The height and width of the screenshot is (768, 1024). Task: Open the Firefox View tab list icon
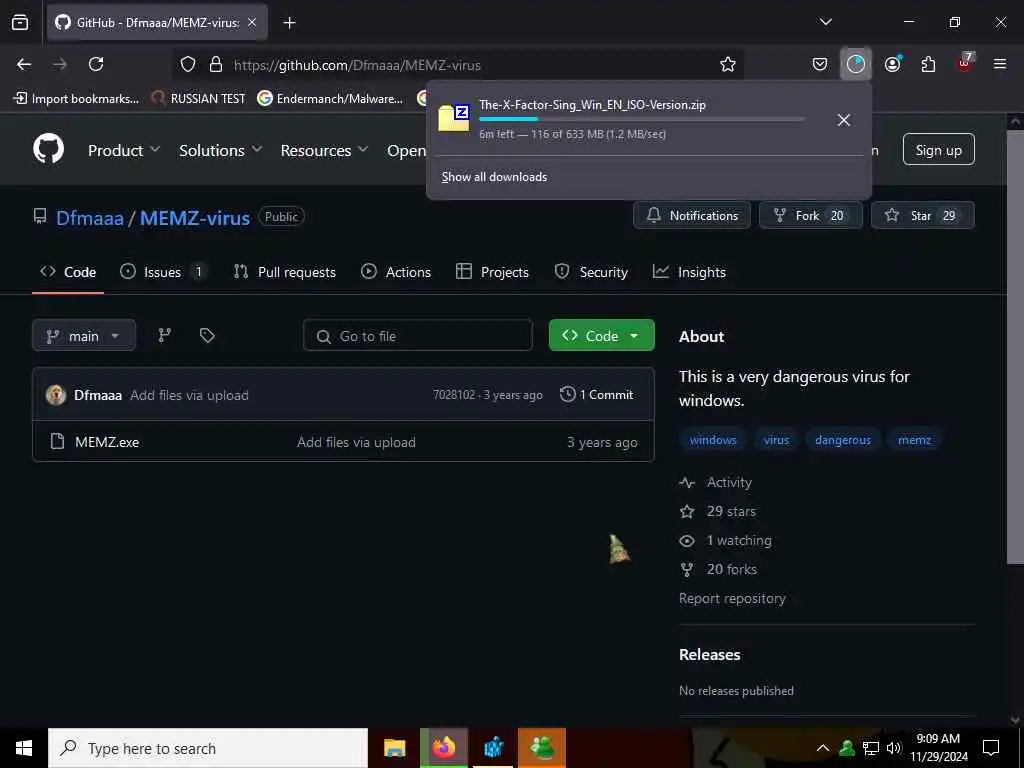(x=20, y=22)
